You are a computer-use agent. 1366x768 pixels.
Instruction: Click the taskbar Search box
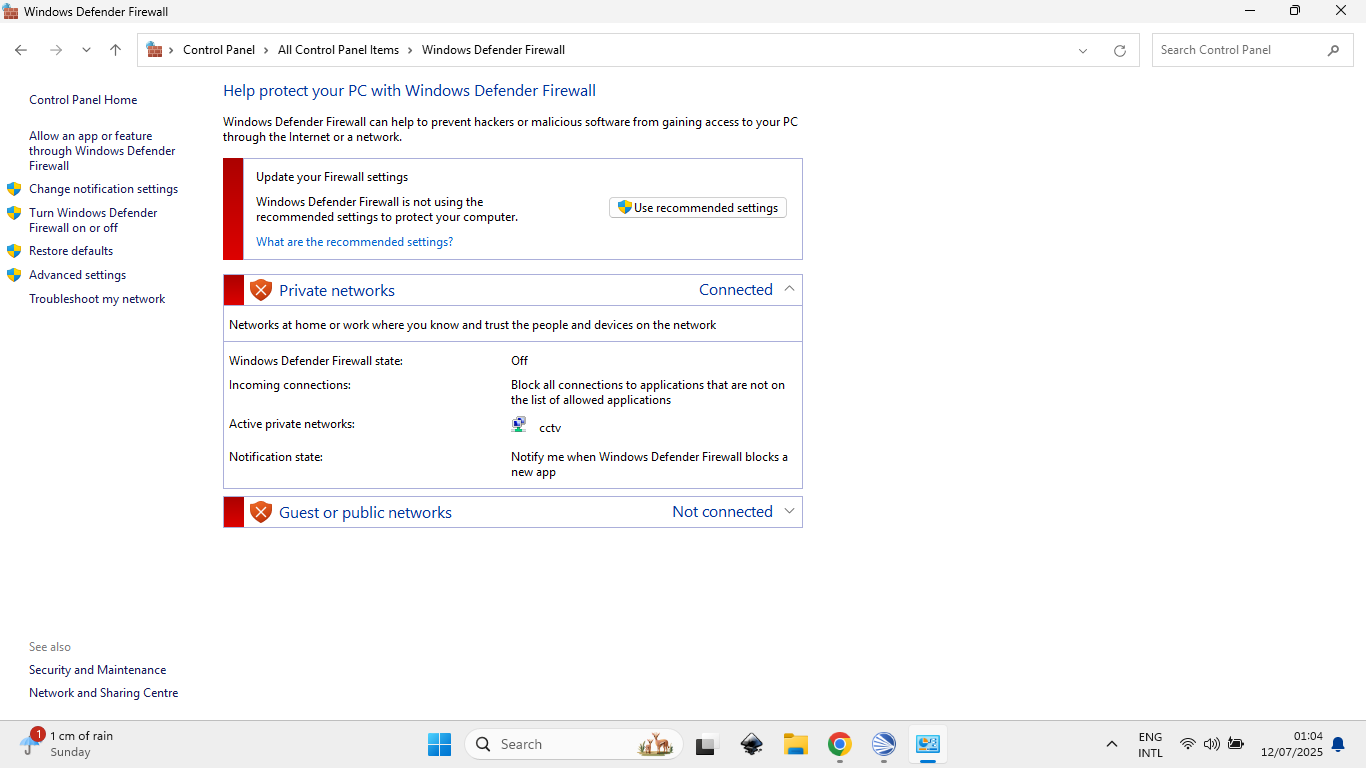pyautogui.click(x=574, y=744)
